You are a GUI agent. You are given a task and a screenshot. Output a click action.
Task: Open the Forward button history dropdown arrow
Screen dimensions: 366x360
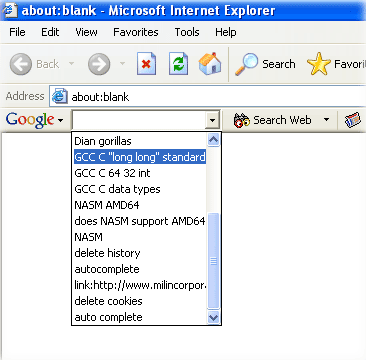pyautogui.click(x=122, y=64)
